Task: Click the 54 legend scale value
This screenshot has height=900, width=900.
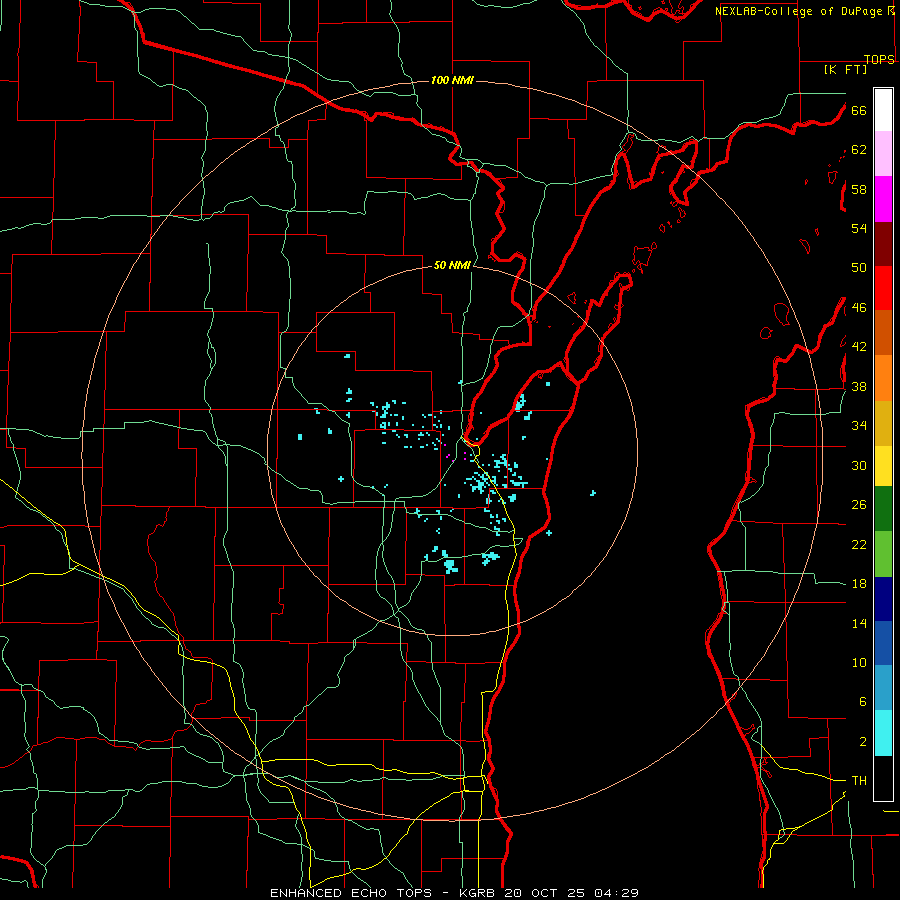Action: [859, 229]
